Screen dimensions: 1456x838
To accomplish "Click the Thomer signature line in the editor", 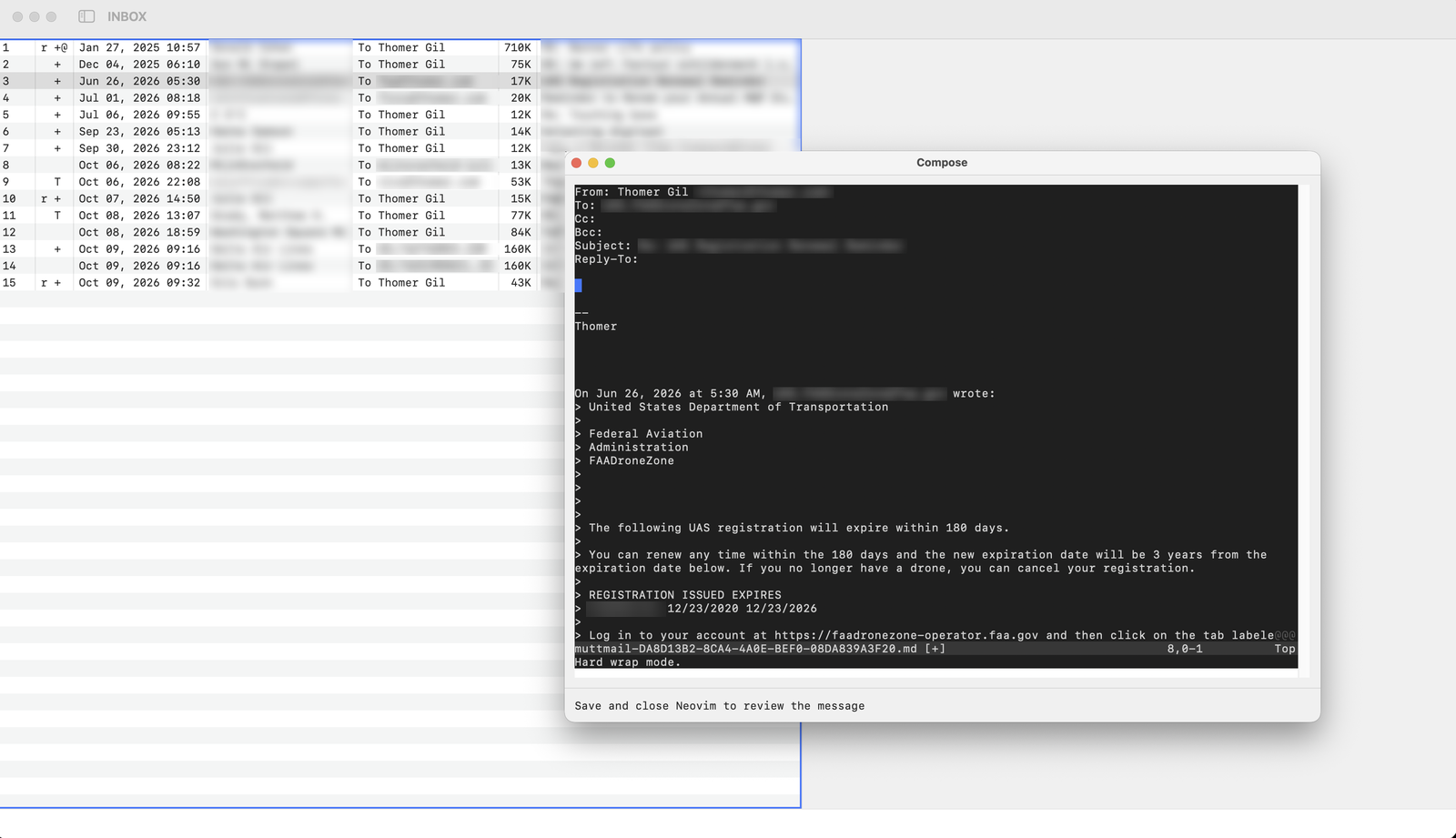I will 596,327.
